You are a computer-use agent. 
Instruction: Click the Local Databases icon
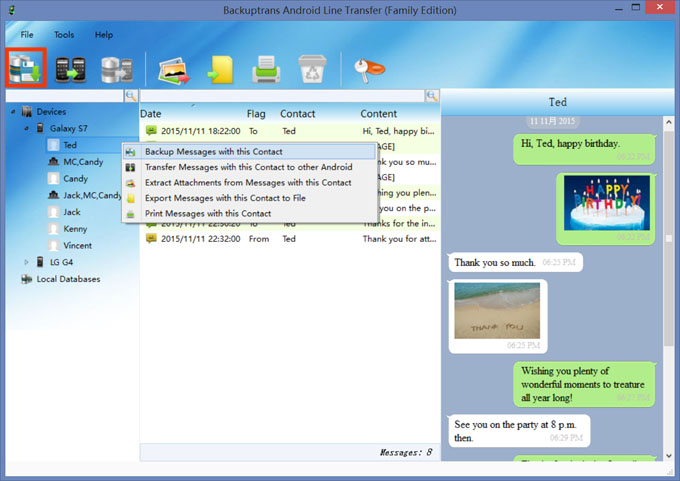point(27,279)
